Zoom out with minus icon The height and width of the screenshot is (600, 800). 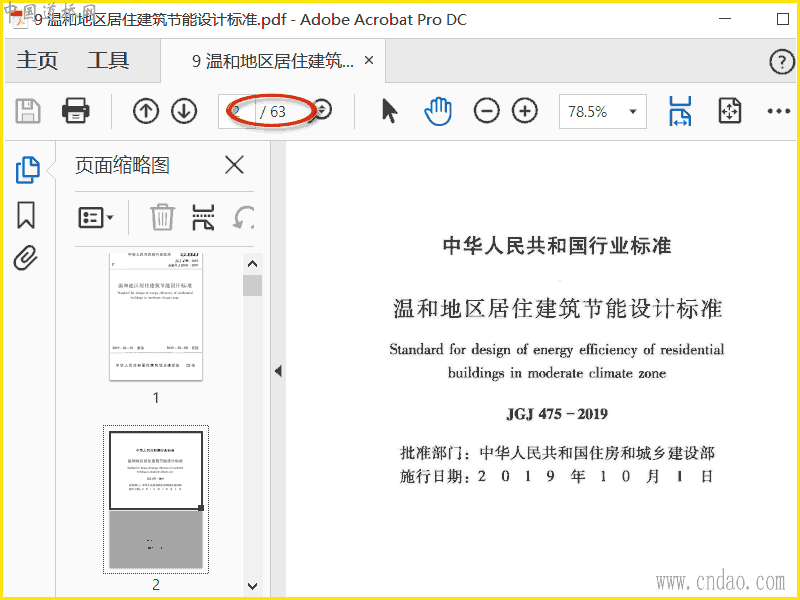(x=486, y=111)
